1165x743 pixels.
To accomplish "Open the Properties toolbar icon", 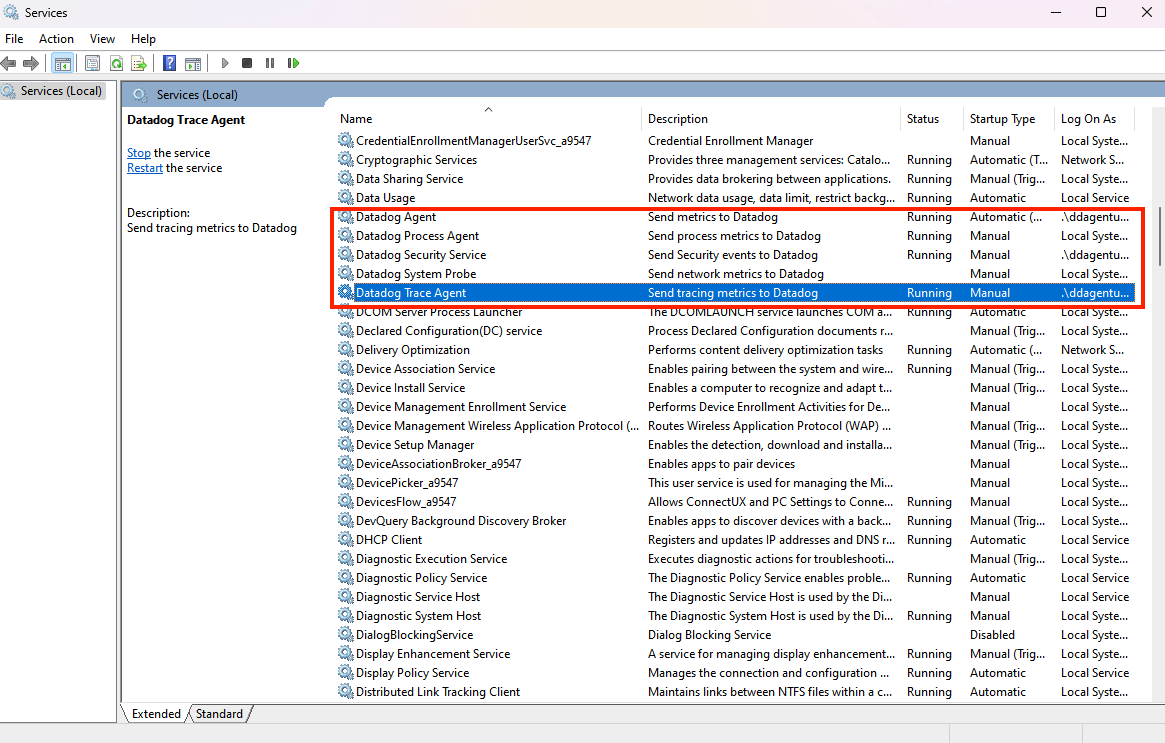I will (93, 63).
